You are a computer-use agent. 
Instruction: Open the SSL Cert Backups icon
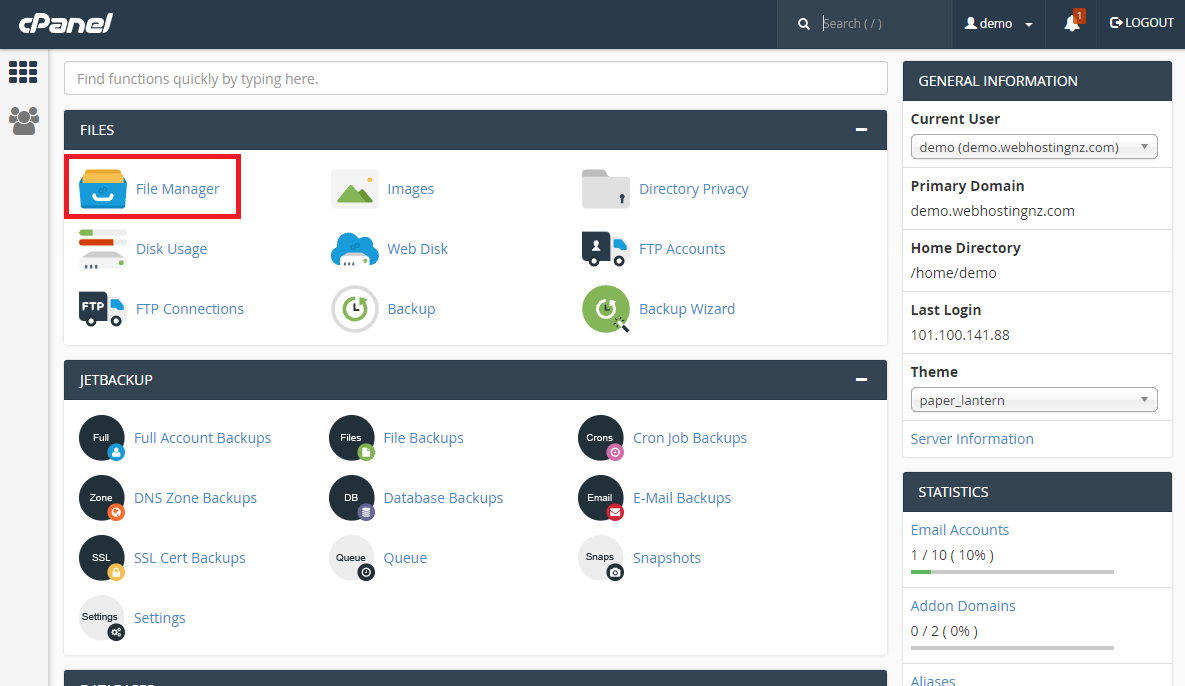102,558
